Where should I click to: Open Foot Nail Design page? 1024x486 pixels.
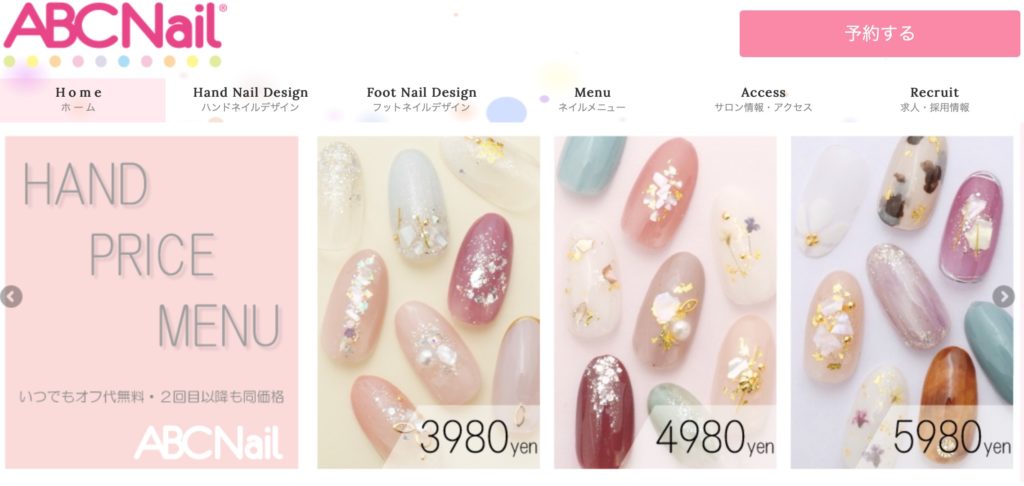click(421, 99)
